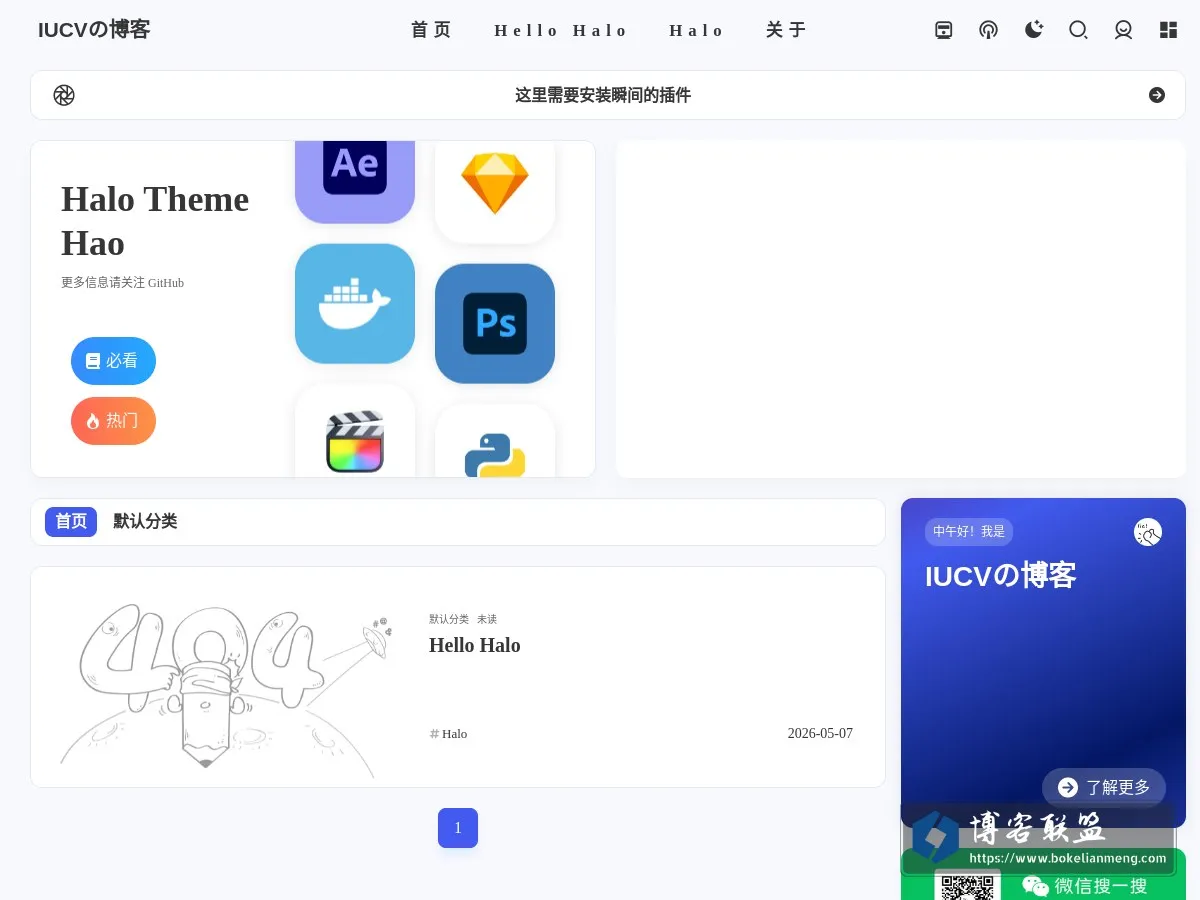Click the aperture icon on announcement bar
Viewport: 1200px width, 900px height.
pyautogui.click(x=64, y=95)
